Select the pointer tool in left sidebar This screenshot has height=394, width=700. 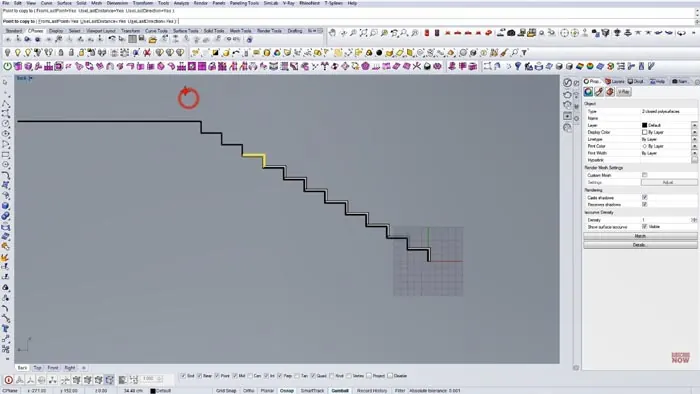click(x=5, y=83)
